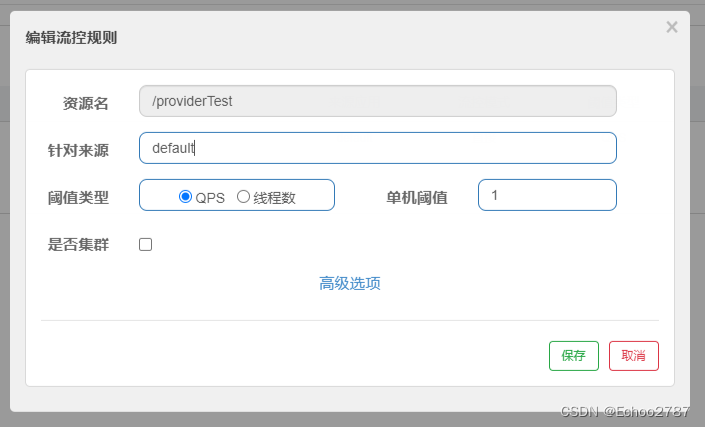Edit the 单机阈值 threshold value field

547,195
